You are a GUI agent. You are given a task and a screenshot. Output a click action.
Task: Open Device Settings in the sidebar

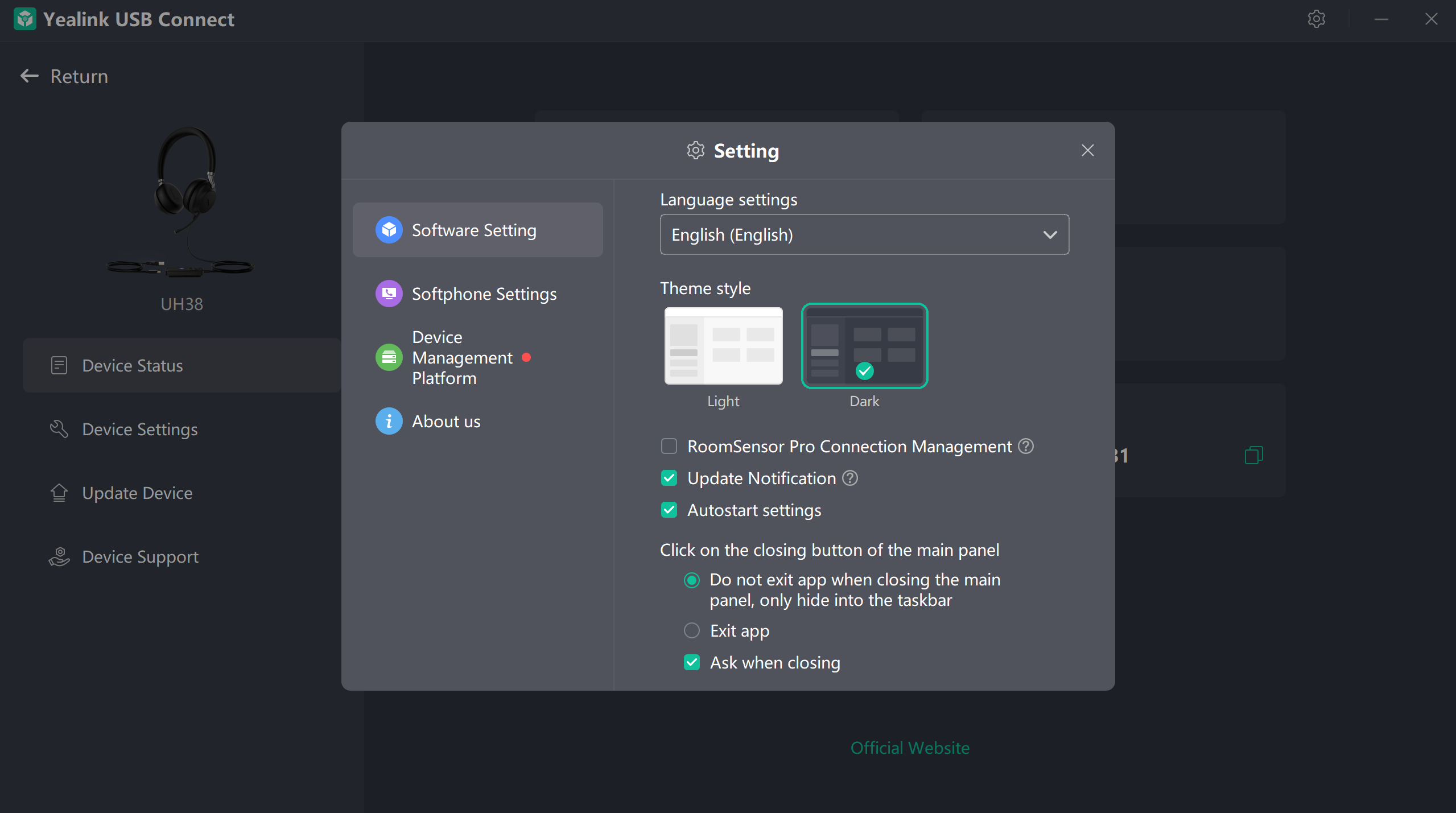point(140,430)
